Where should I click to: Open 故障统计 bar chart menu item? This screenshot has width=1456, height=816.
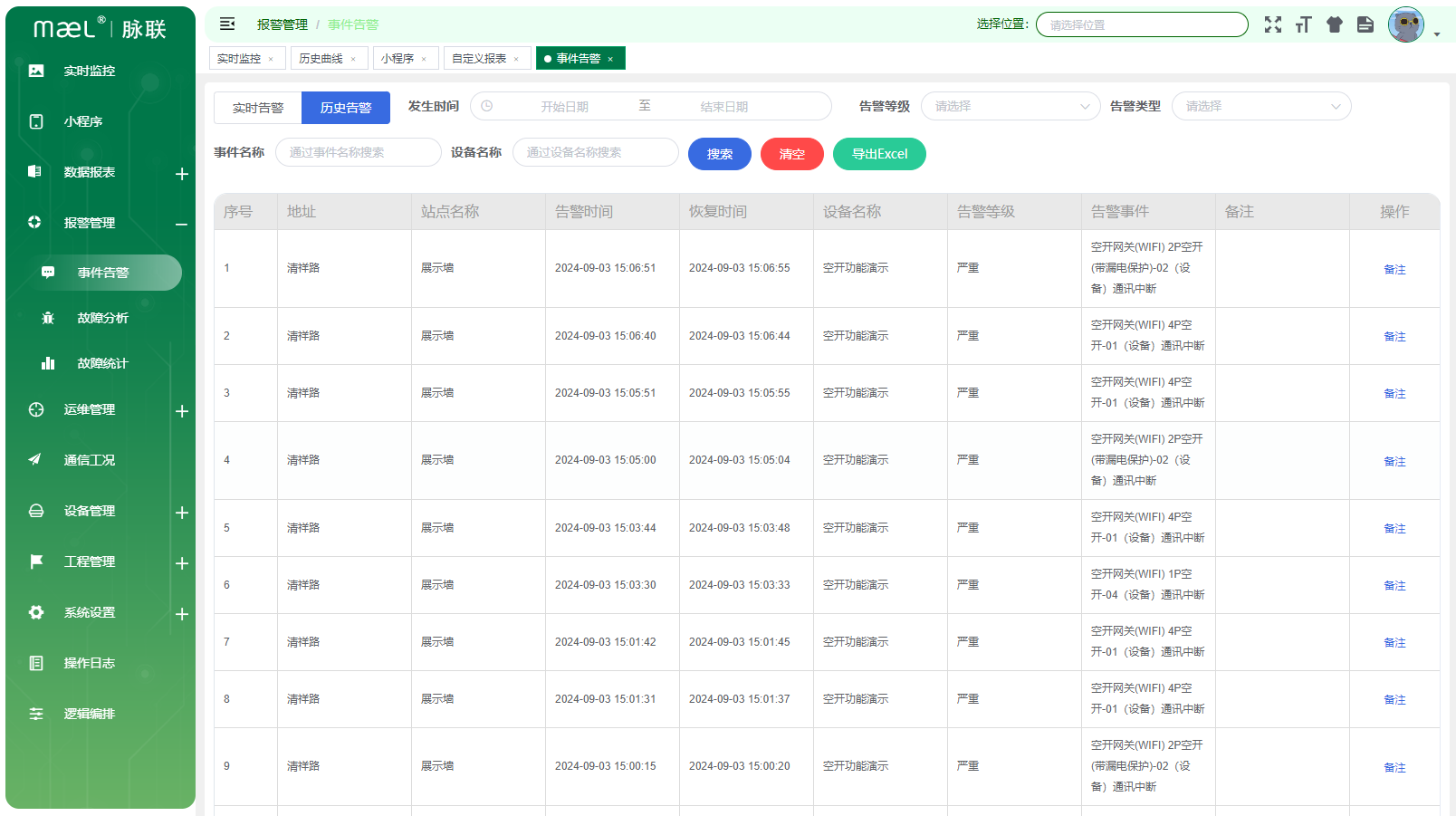(101, 363)
